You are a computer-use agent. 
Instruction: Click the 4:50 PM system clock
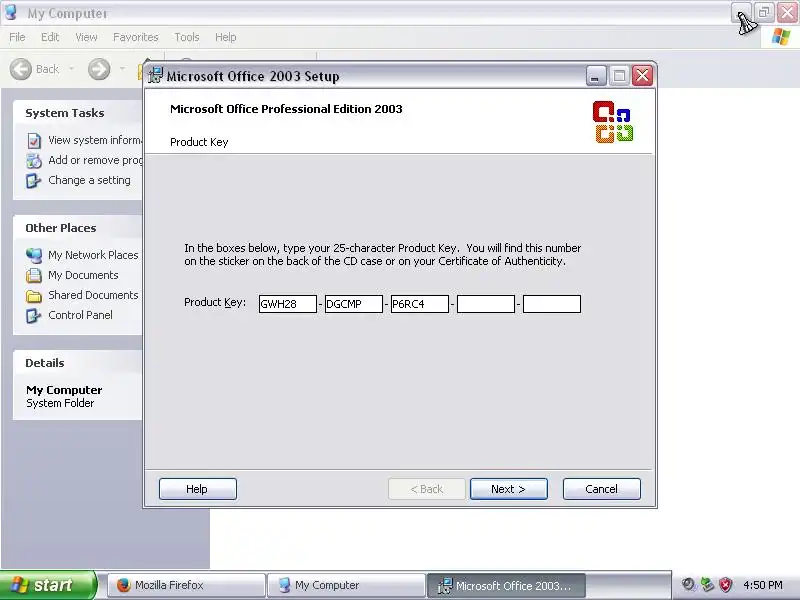tap(763, 585)
